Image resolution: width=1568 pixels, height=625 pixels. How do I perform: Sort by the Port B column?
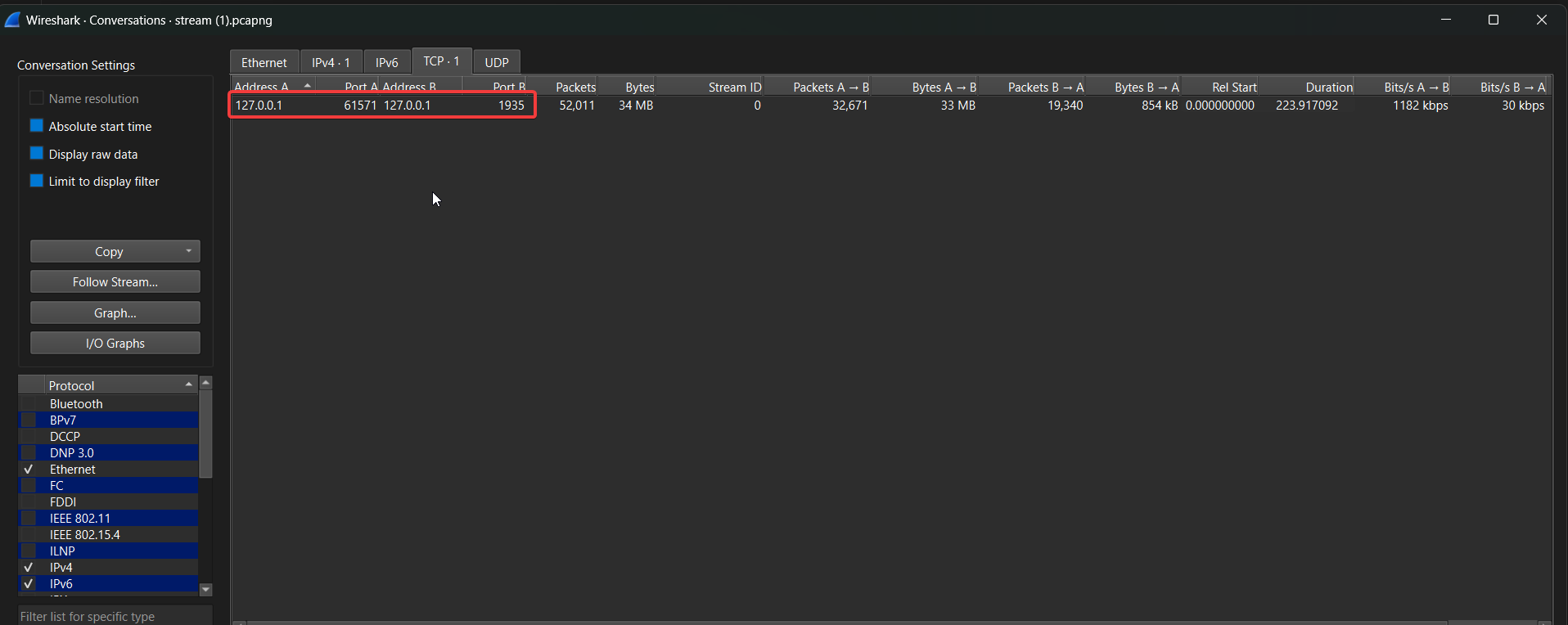tap(494, 86)
